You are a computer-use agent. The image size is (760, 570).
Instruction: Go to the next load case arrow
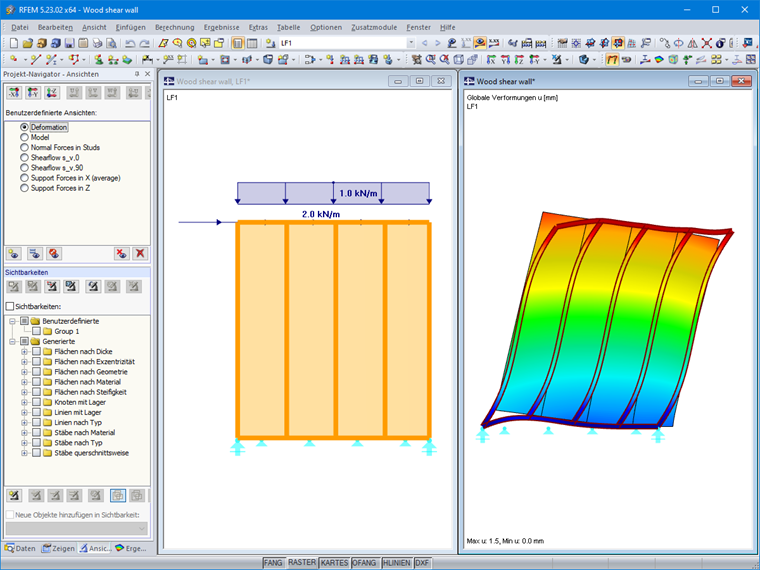pyautogui.click(x=437, y=43)
